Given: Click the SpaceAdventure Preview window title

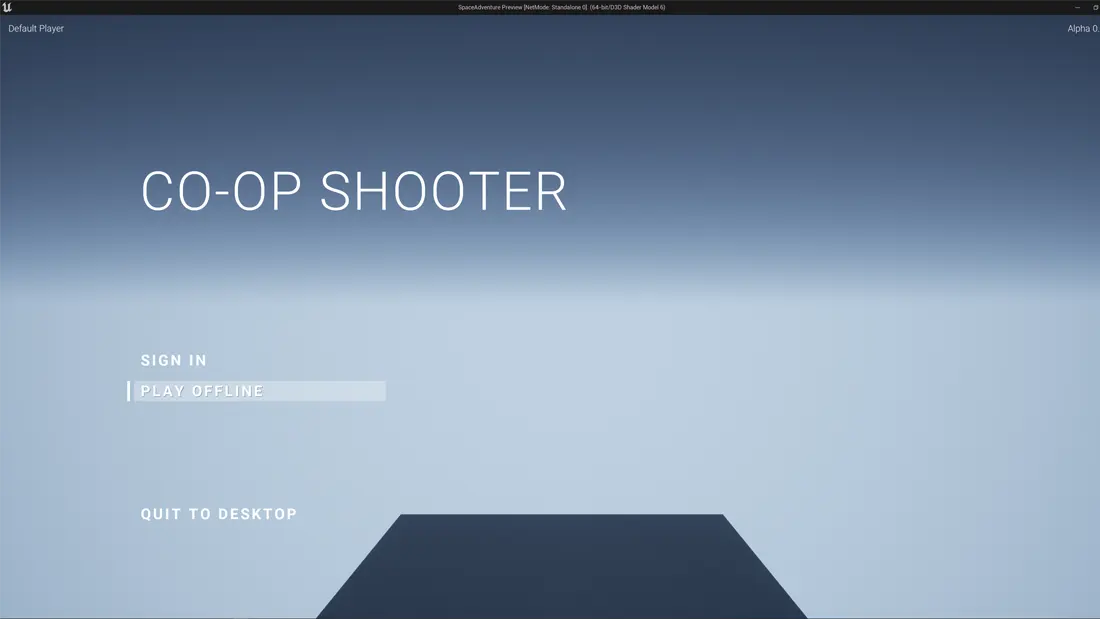Looking at the screenshot, I should pos(561,7).
